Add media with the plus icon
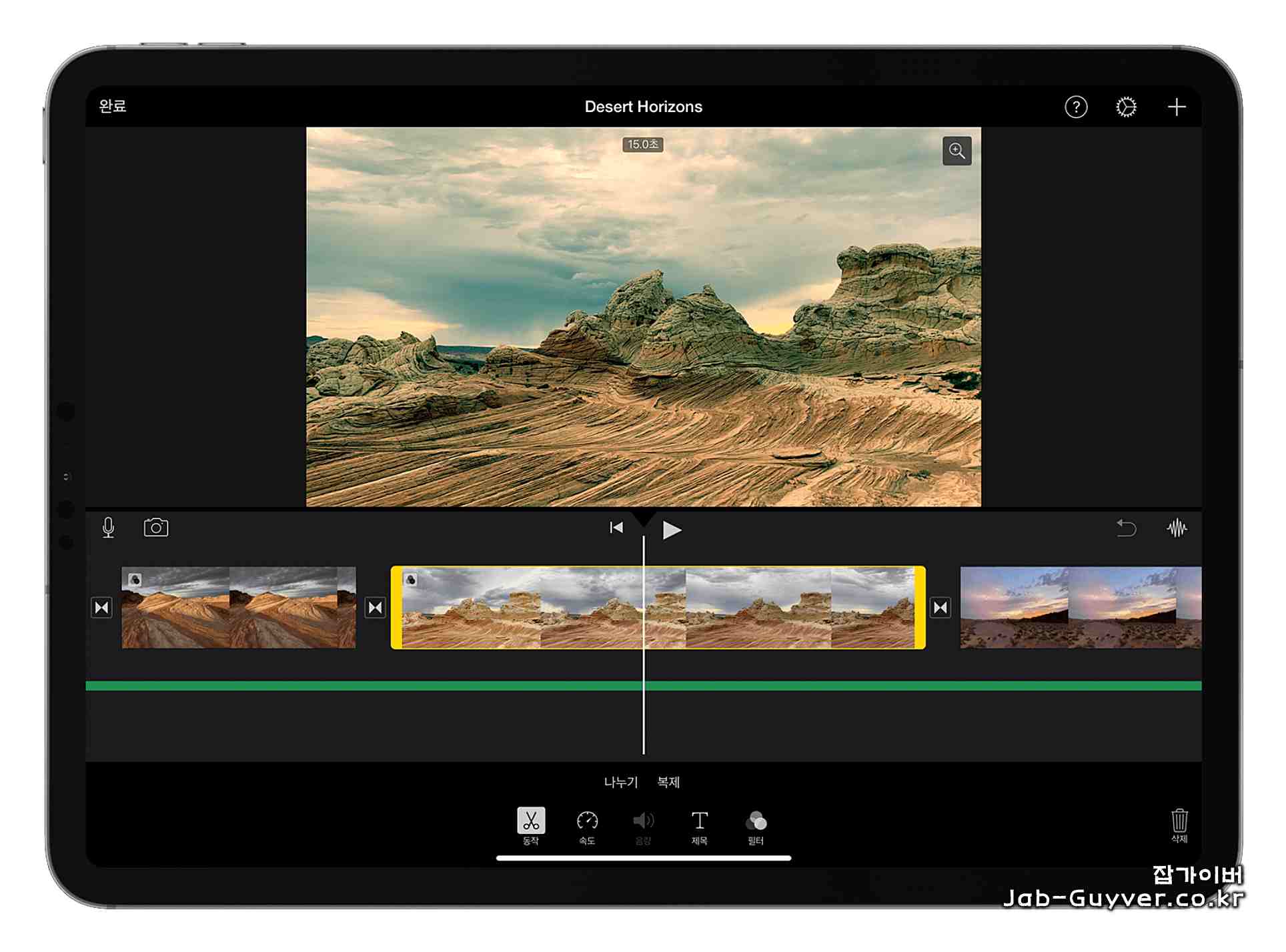The height and width of the screenshot is (952, 1286). pyautogui.click(x=1177, y=107)
